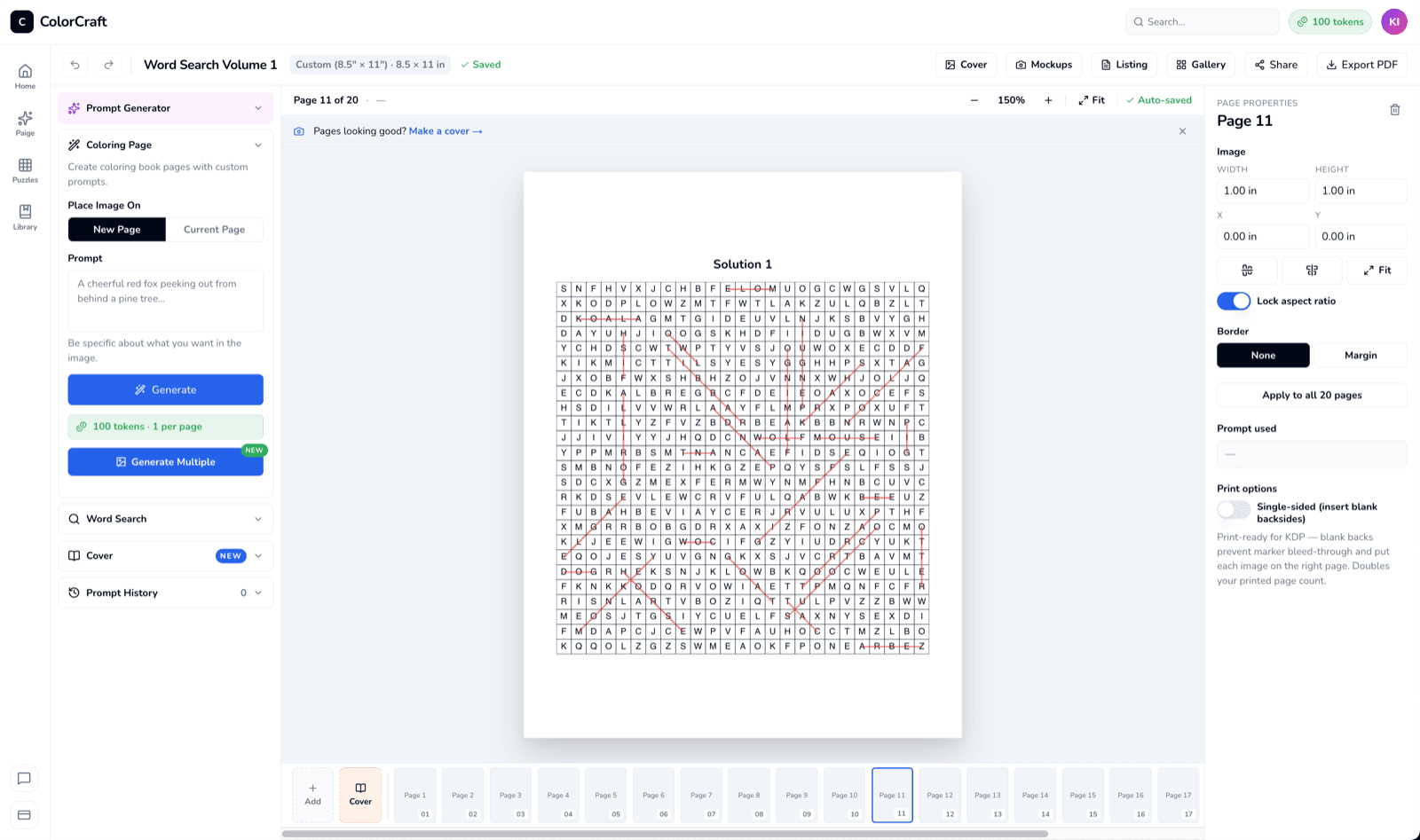Select Page 1 thumbnail
Image resolution: width=1420 pixels, height=840 pixels.
pos(415,795)
